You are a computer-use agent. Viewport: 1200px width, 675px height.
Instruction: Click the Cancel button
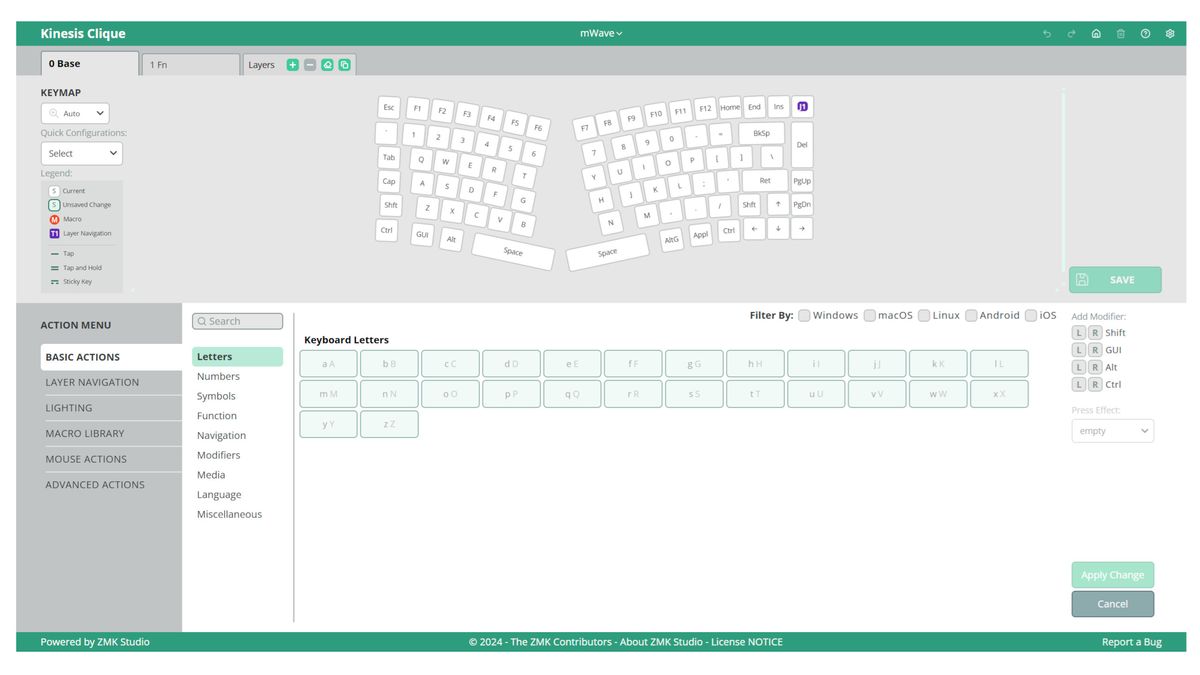(1113, 604)
